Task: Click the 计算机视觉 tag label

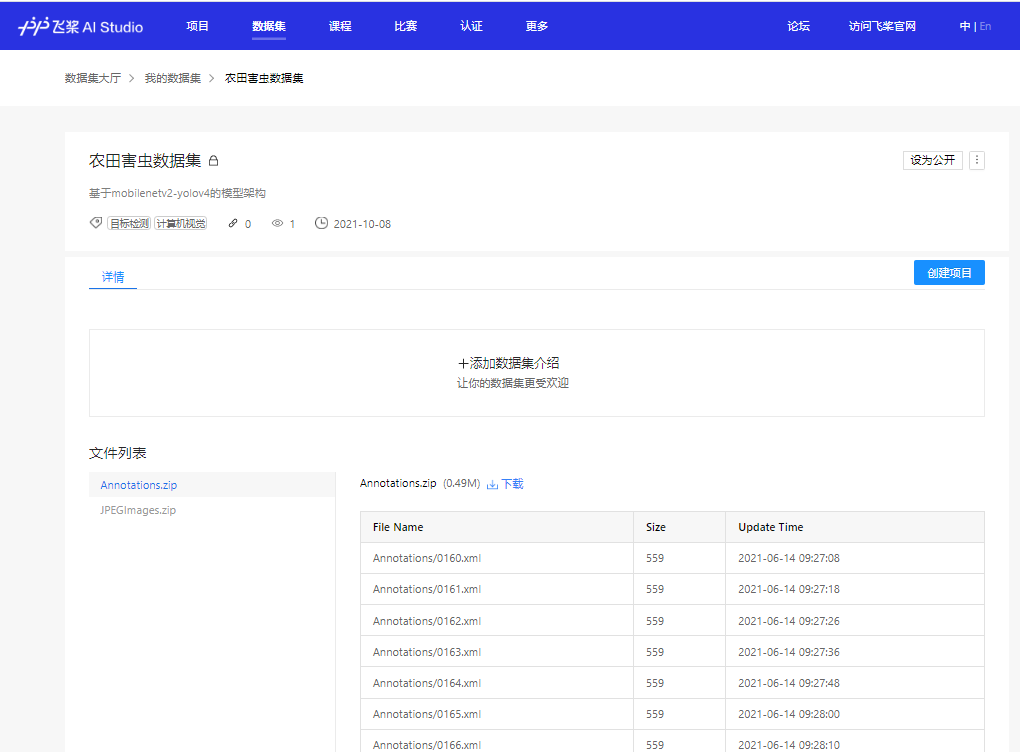Action: (x=180, y=223)
